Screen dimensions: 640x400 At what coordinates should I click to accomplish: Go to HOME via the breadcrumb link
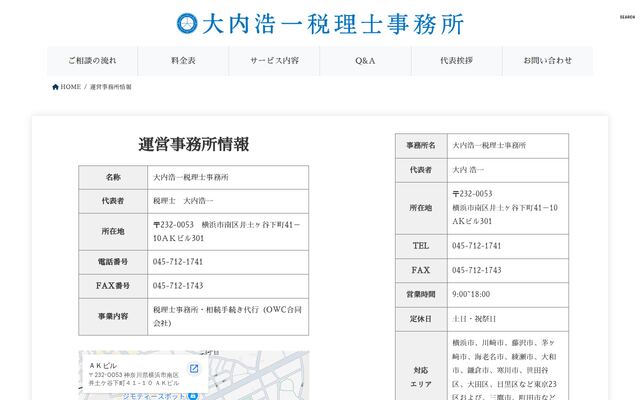pos(71,87)
